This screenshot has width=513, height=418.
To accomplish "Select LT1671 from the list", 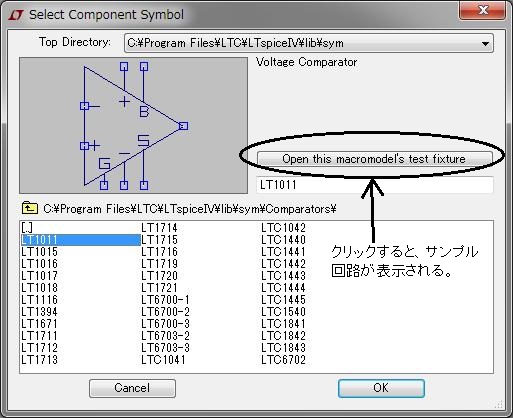I will pyautogui.click(x=39, y=324).
